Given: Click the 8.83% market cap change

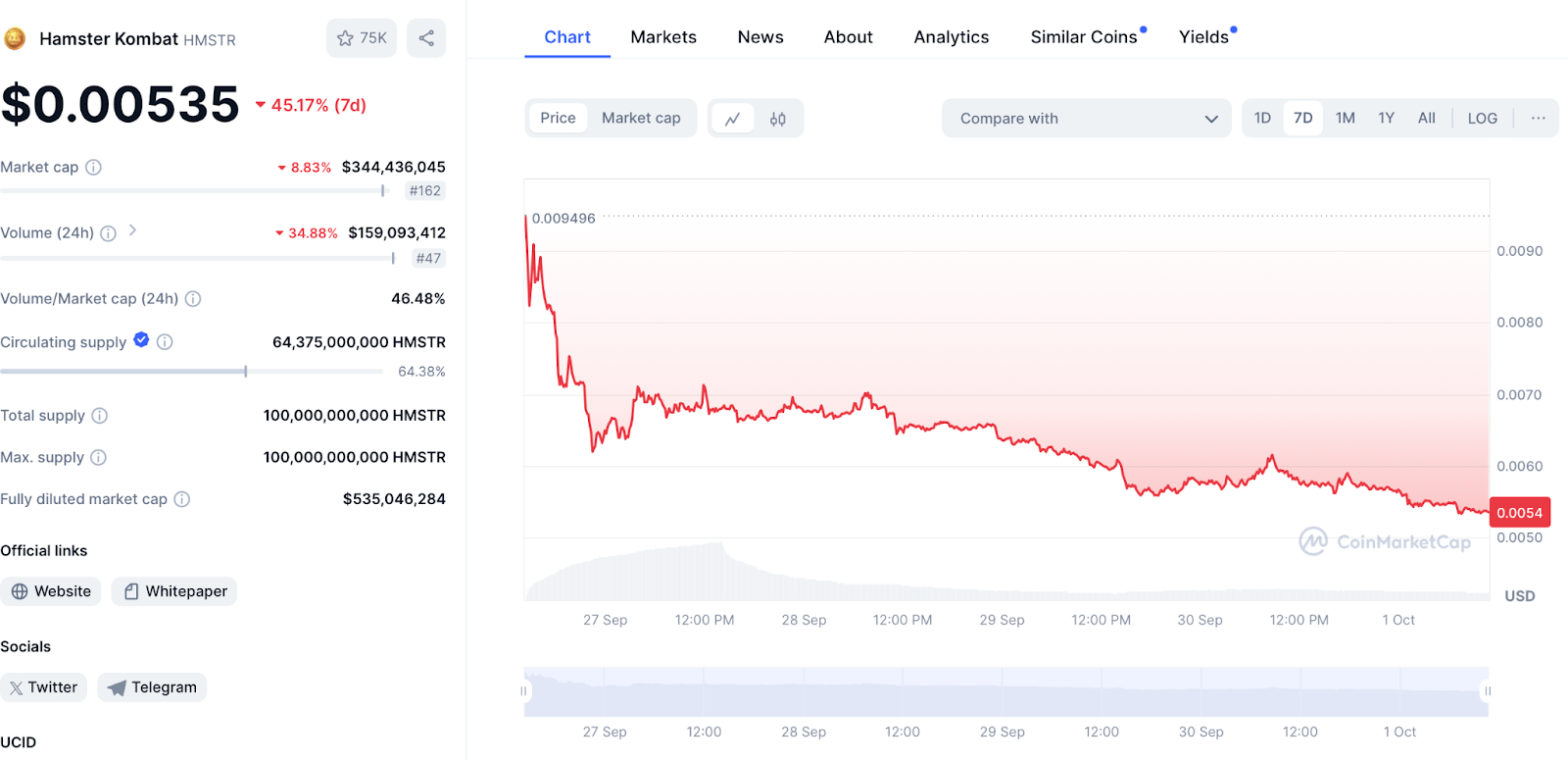Looking at the screenshot, I should [305, 168].
